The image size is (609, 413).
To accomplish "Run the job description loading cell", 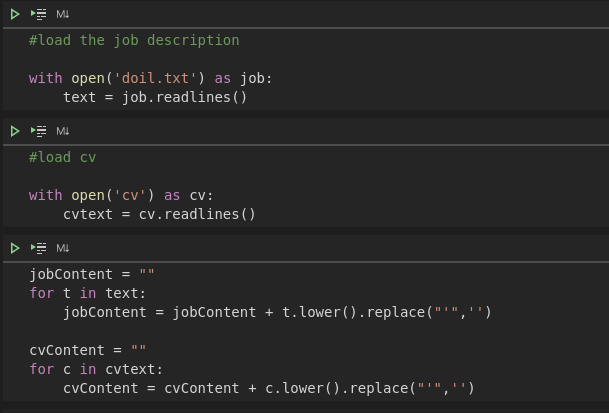I will [x=15, y=14].
